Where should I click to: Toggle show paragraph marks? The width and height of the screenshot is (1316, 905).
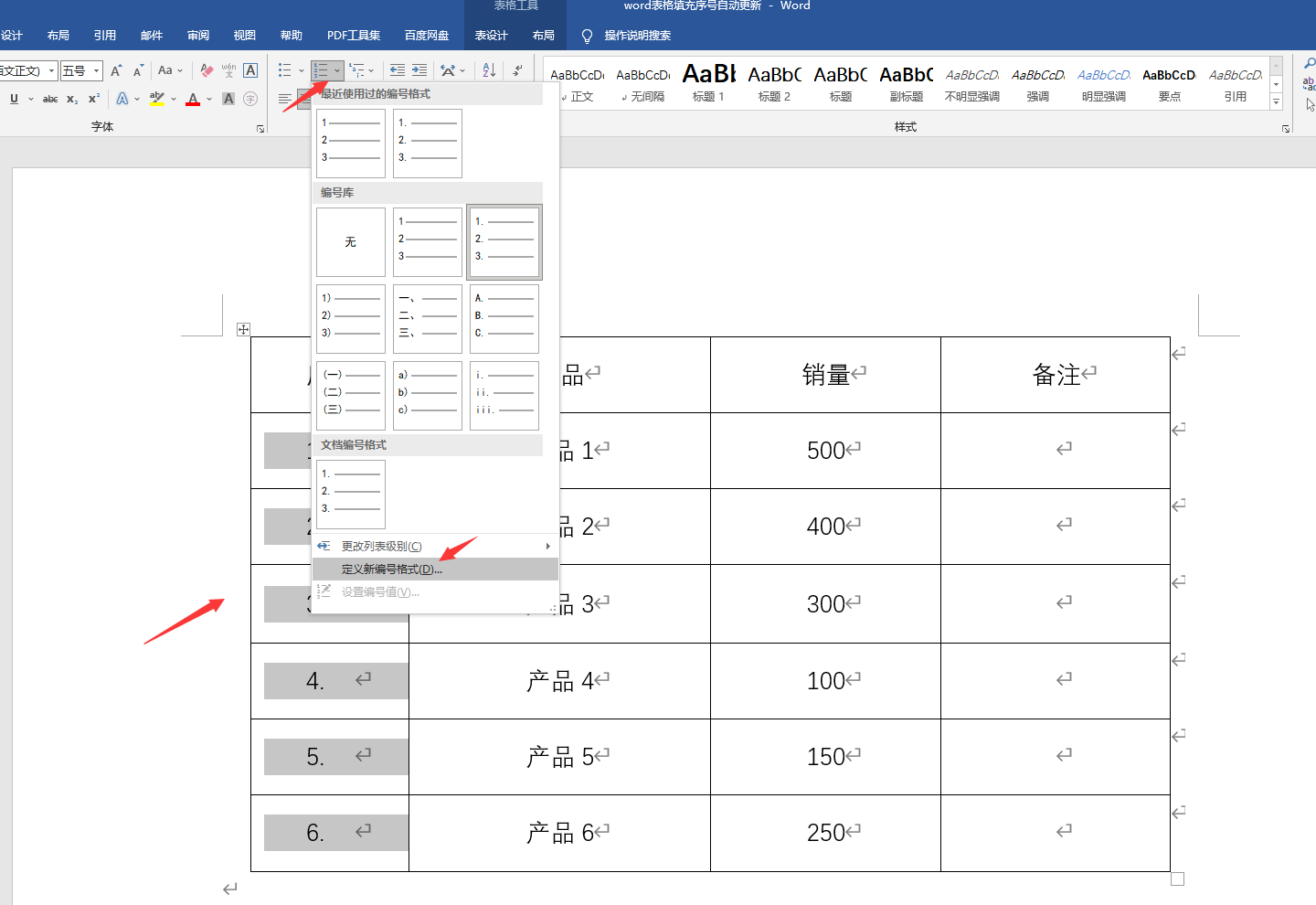(x=518, y=70)
